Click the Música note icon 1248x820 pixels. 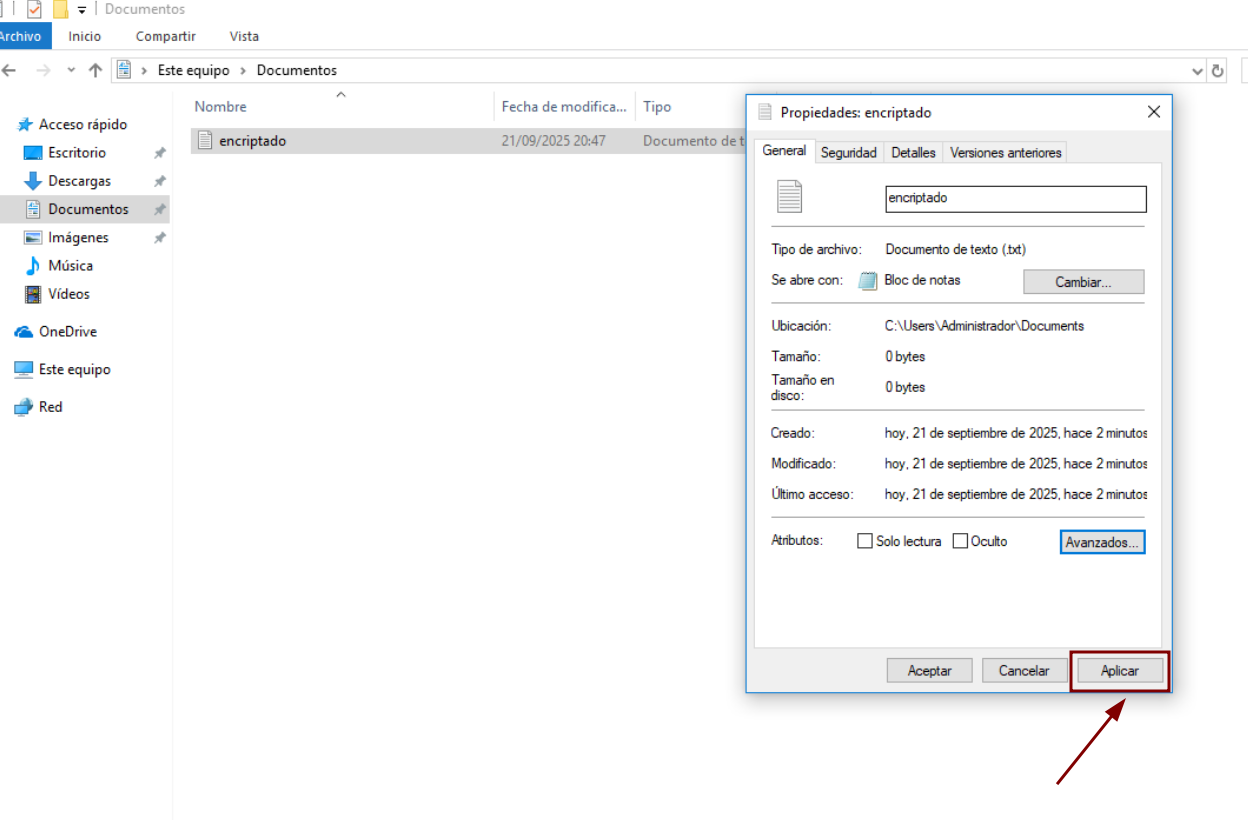click(x=33, y=265)
